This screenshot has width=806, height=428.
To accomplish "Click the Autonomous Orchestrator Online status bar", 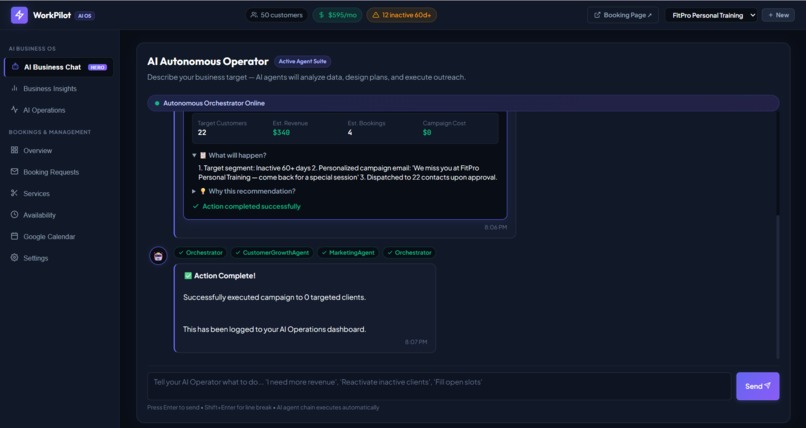I will tap(463, 103).
